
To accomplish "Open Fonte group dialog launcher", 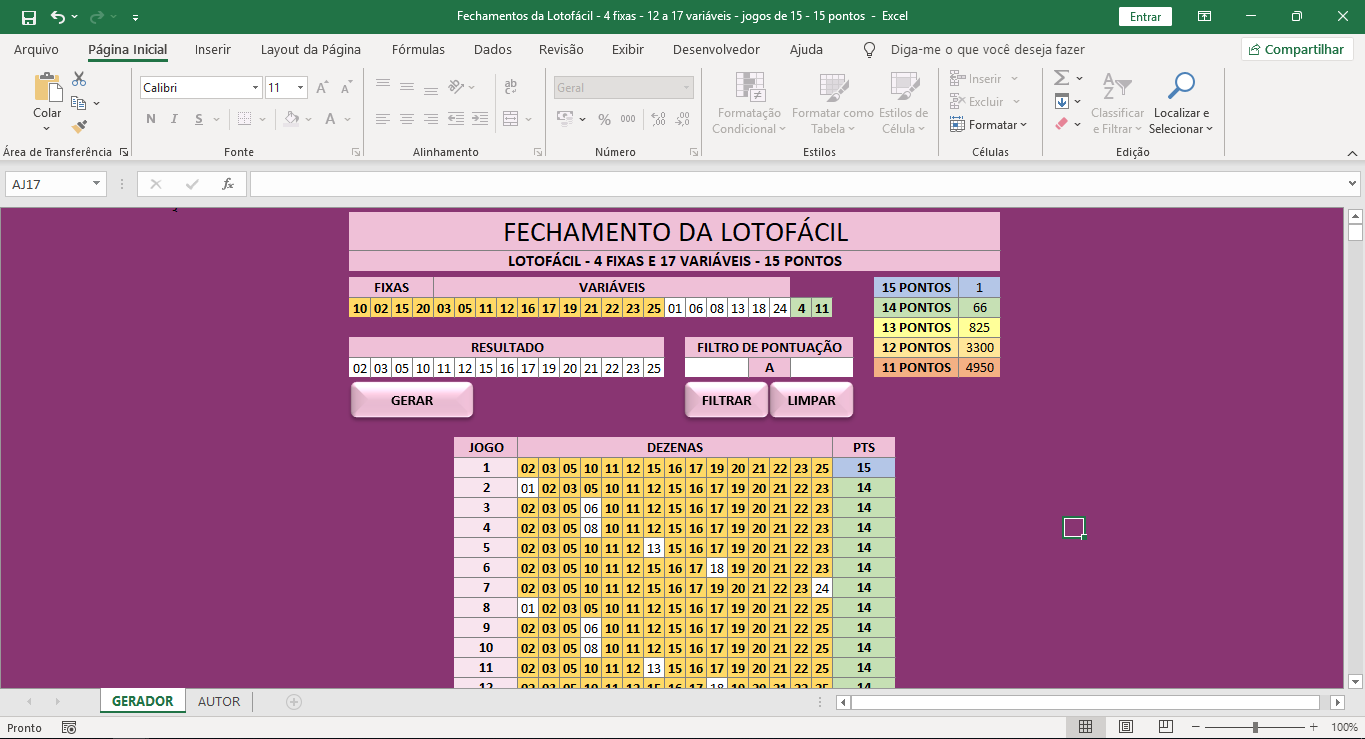I will pyautogui.click(x=356, y=153).
